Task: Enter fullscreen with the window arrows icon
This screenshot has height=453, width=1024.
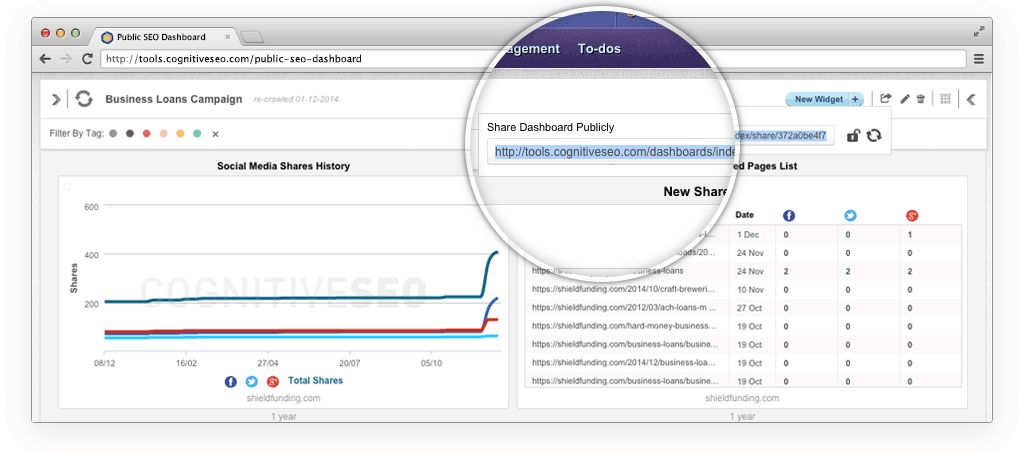Action: 979,32
